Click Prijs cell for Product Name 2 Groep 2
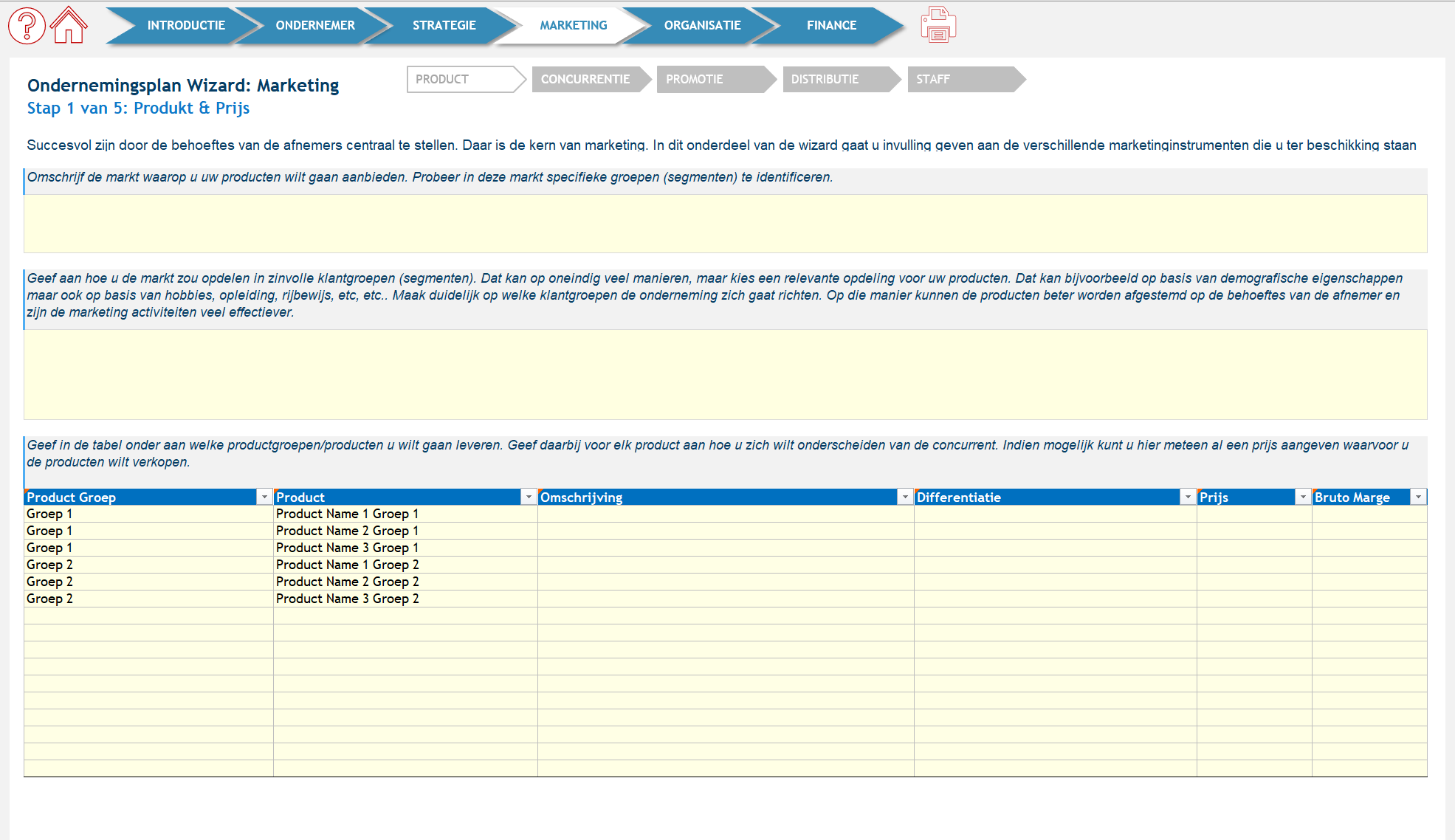This screenshot has width=1455, height=840. [x=1254, y=582]
